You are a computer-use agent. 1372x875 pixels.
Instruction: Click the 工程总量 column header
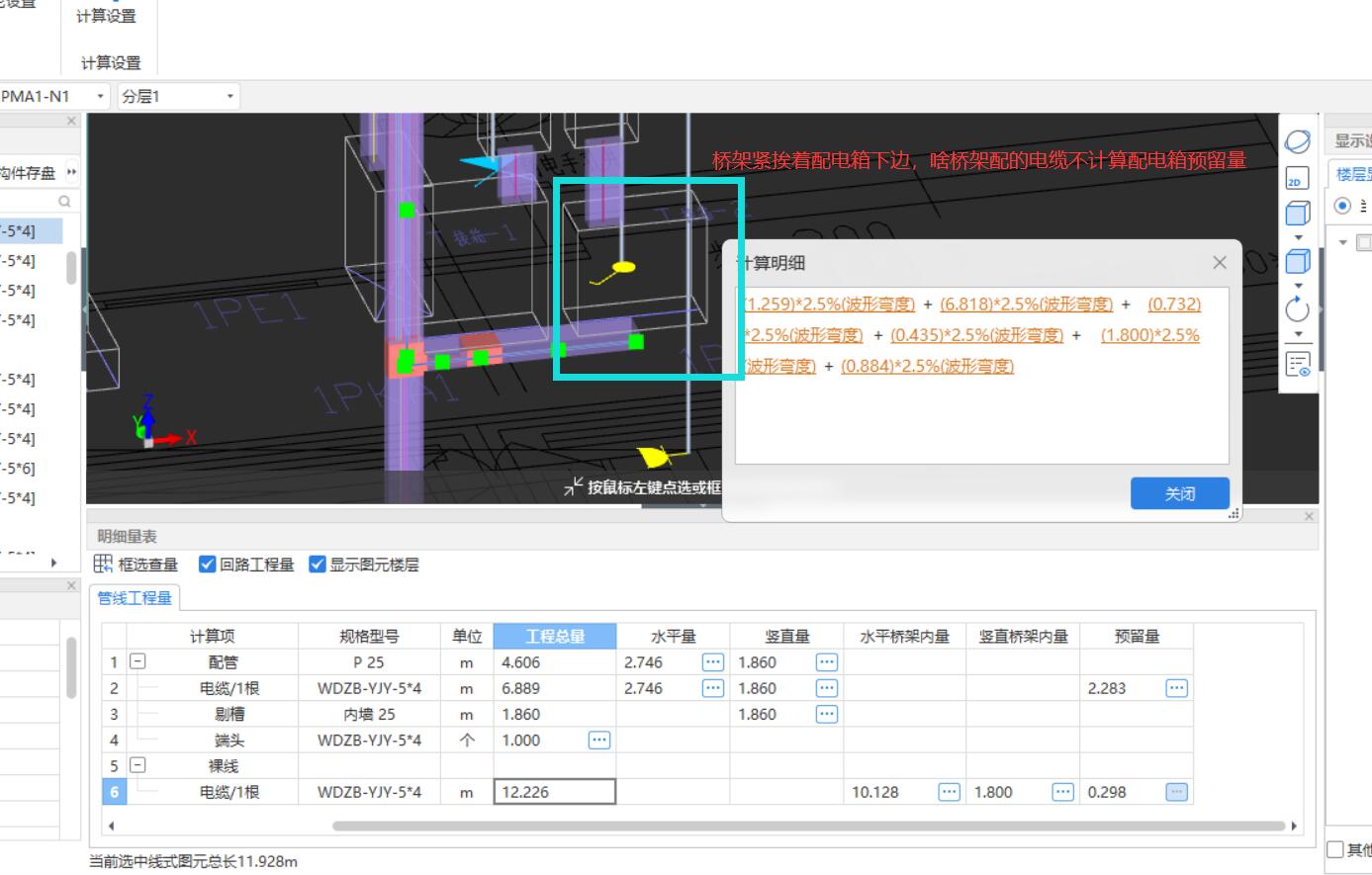tap(555, 636)
